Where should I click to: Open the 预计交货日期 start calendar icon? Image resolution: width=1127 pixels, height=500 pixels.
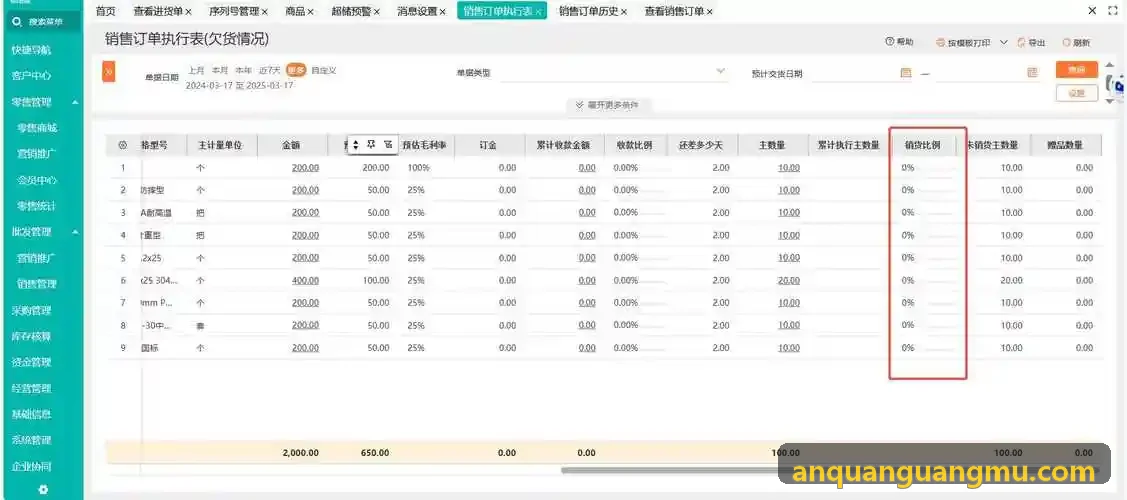(x=906, y=73)
